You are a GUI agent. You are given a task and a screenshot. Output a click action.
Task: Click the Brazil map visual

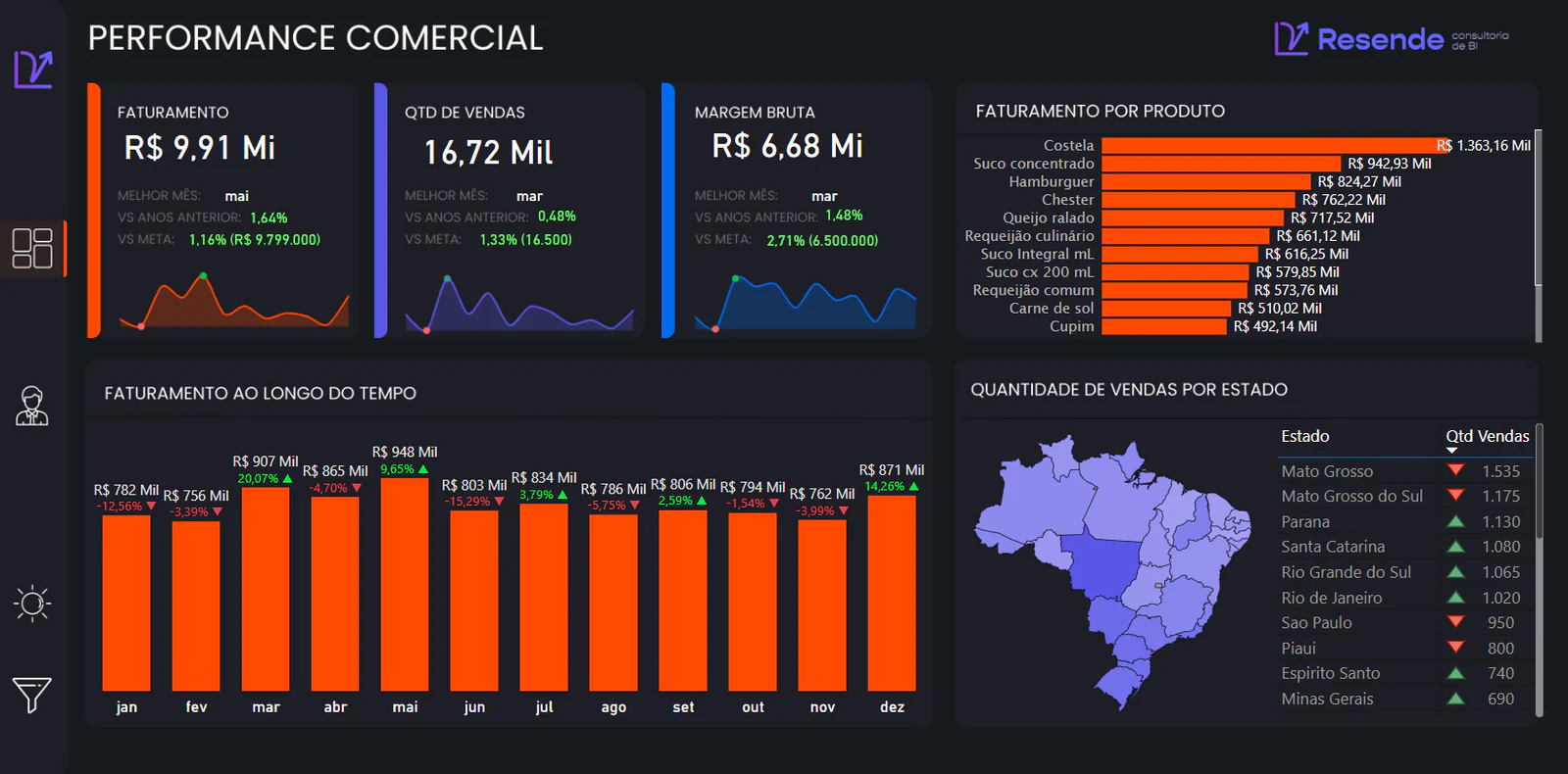(1112, 574)
